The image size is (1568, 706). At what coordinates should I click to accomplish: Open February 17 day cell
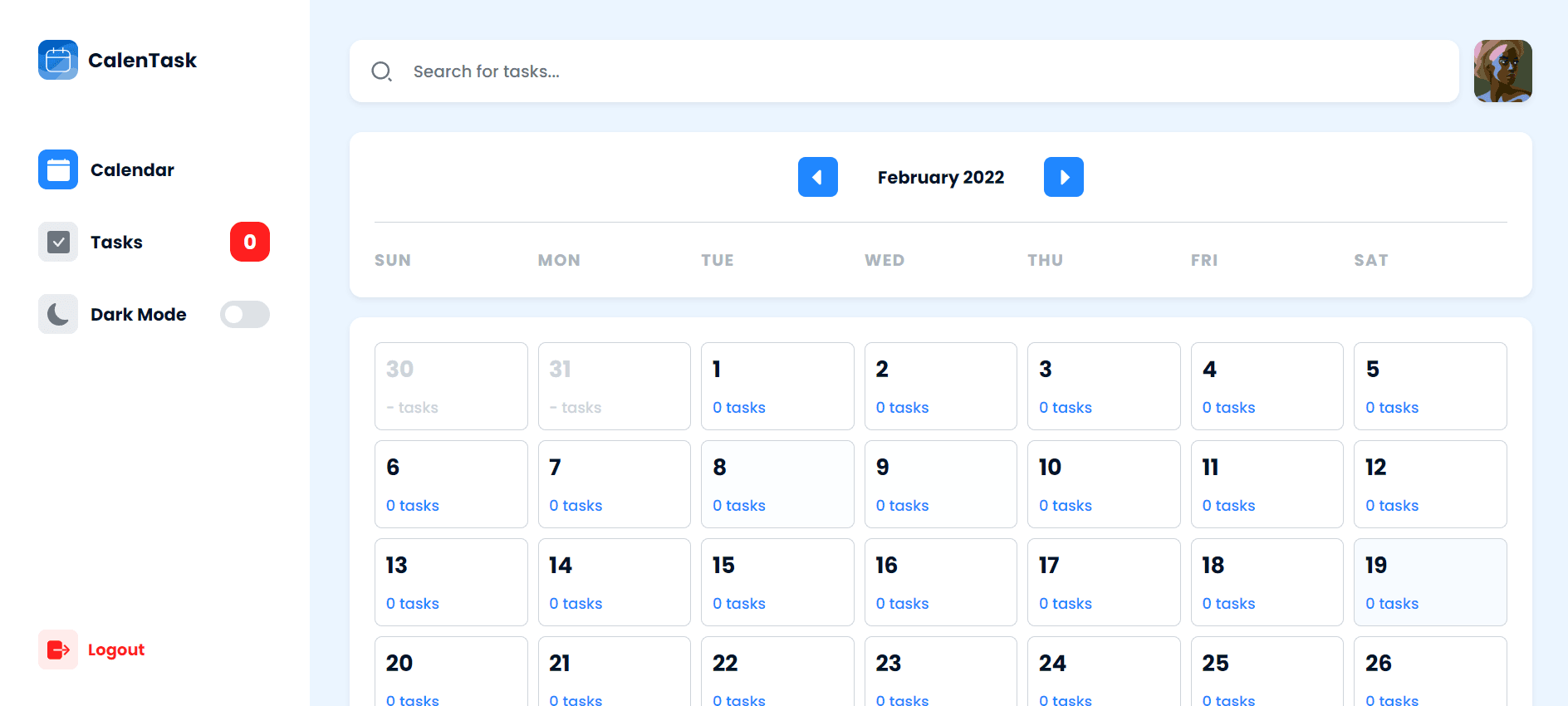1104,582
